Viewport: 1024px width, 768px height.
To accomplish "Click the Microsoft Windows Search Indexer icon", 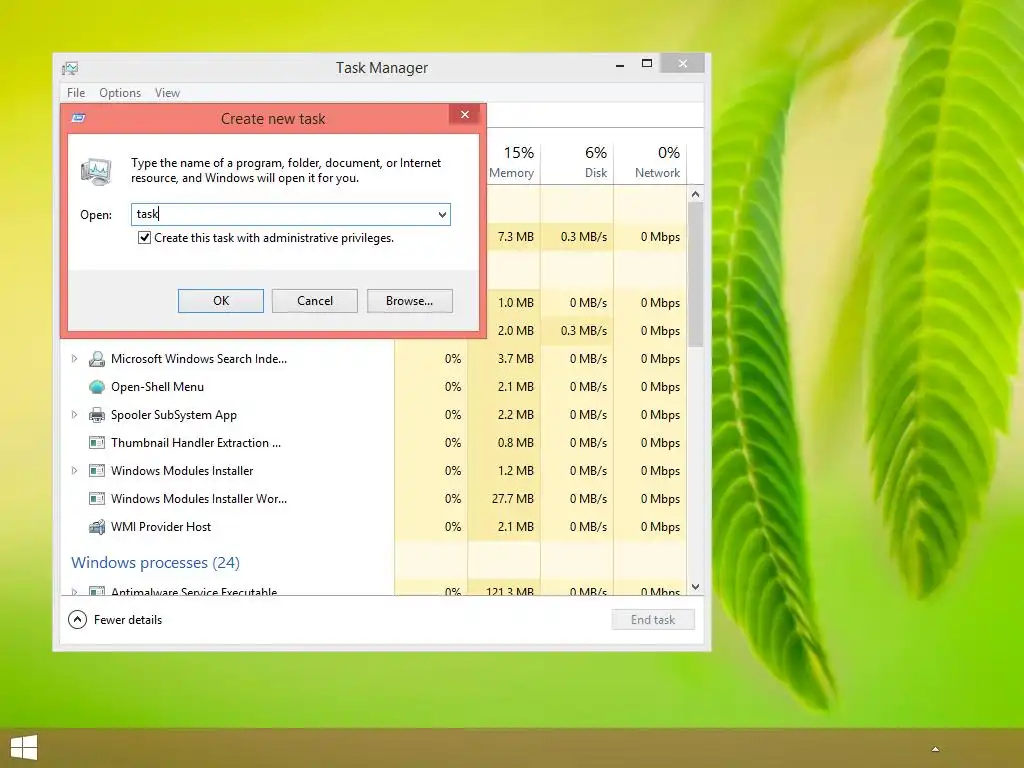I will click(97, 359).
